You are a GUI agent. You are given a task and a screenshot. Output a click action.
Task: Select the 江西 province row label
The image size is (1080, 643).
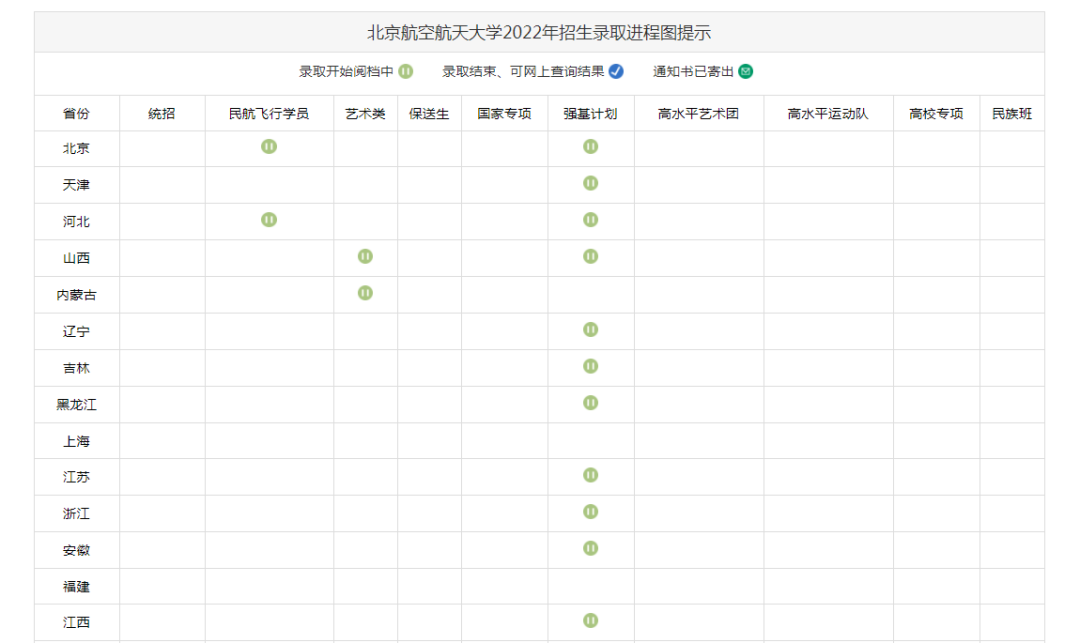(76, 622)
